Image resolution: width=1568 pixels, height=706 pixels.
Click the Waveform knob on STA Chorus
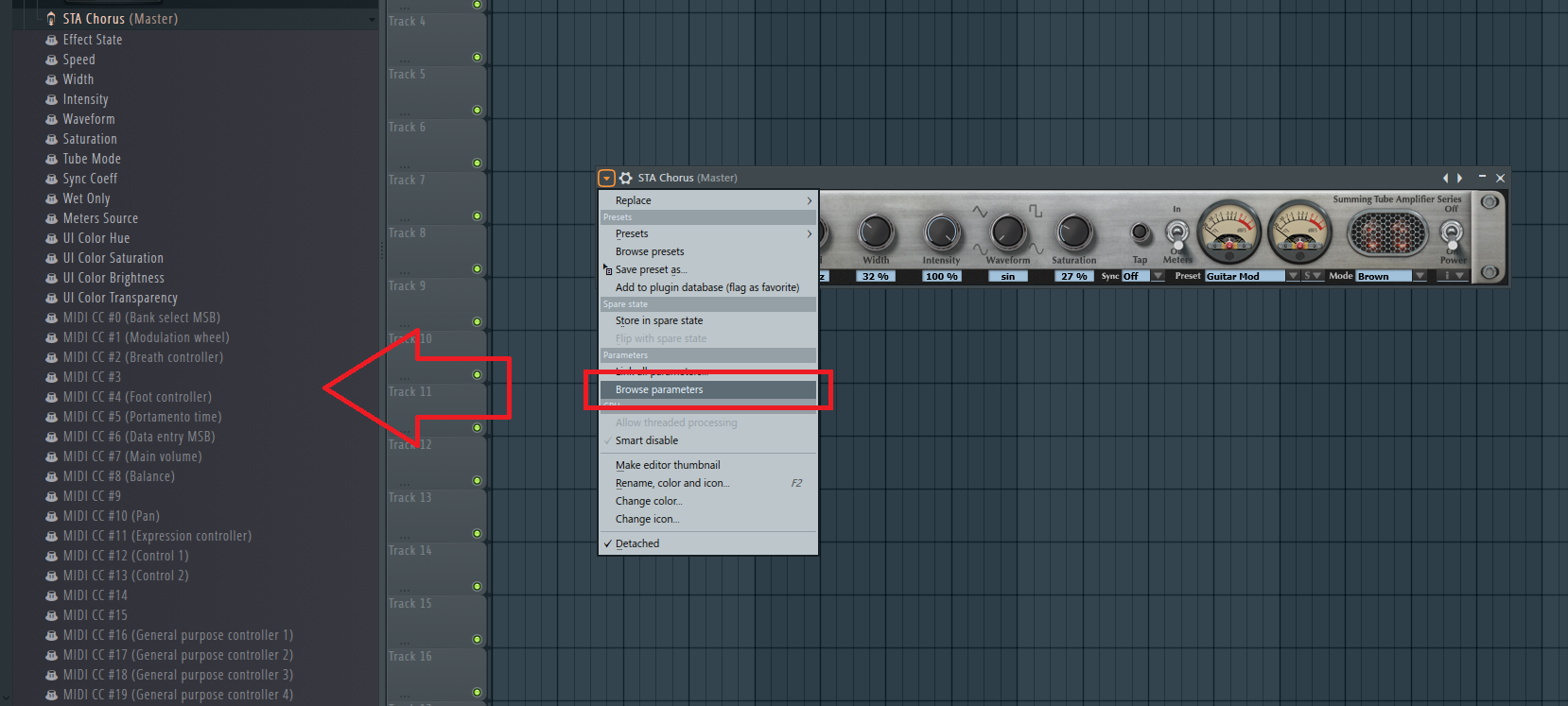click(x=1008, y=232)
